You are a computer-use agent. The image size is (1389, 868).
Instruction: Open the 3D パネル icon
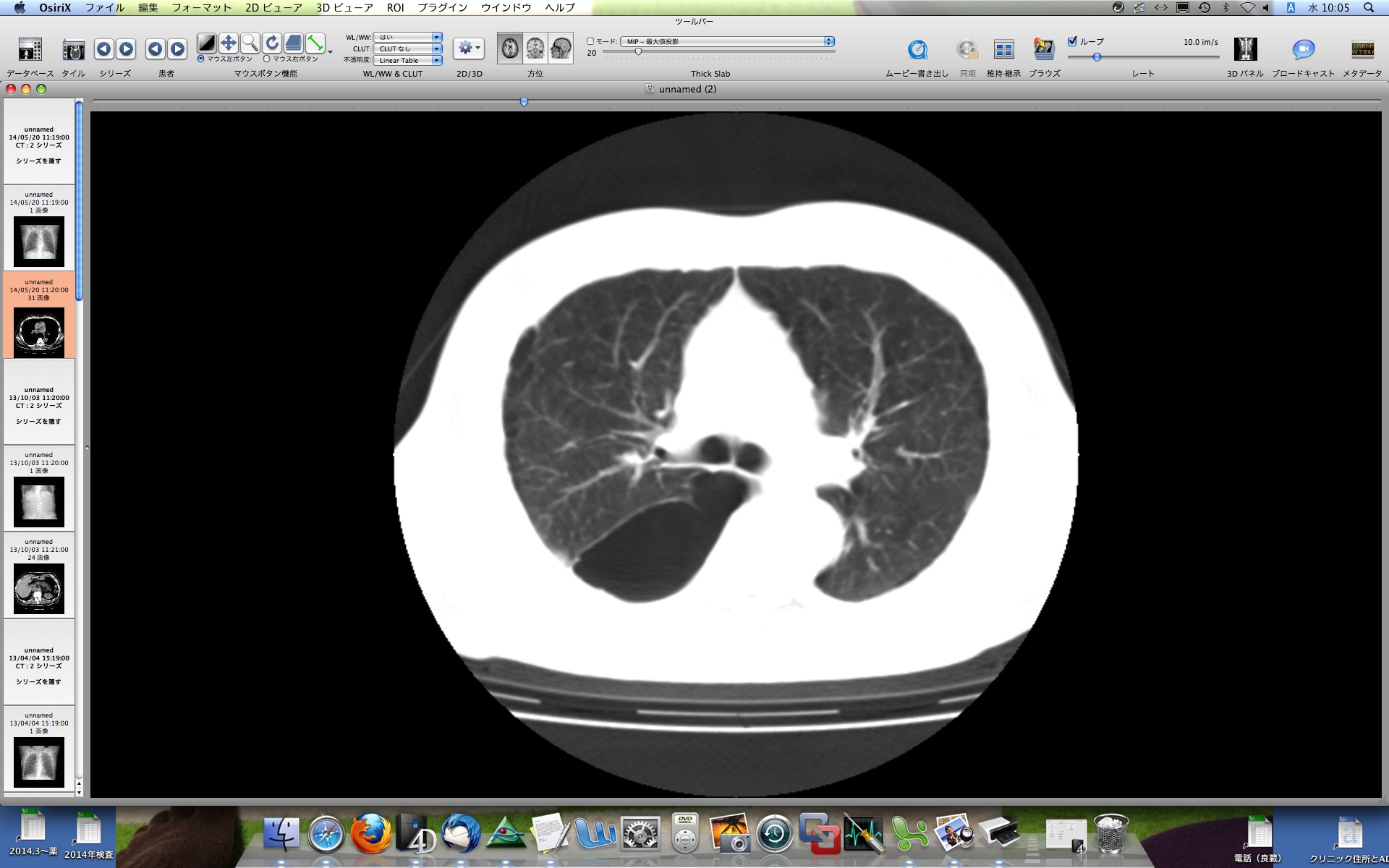pos(1245,50)
